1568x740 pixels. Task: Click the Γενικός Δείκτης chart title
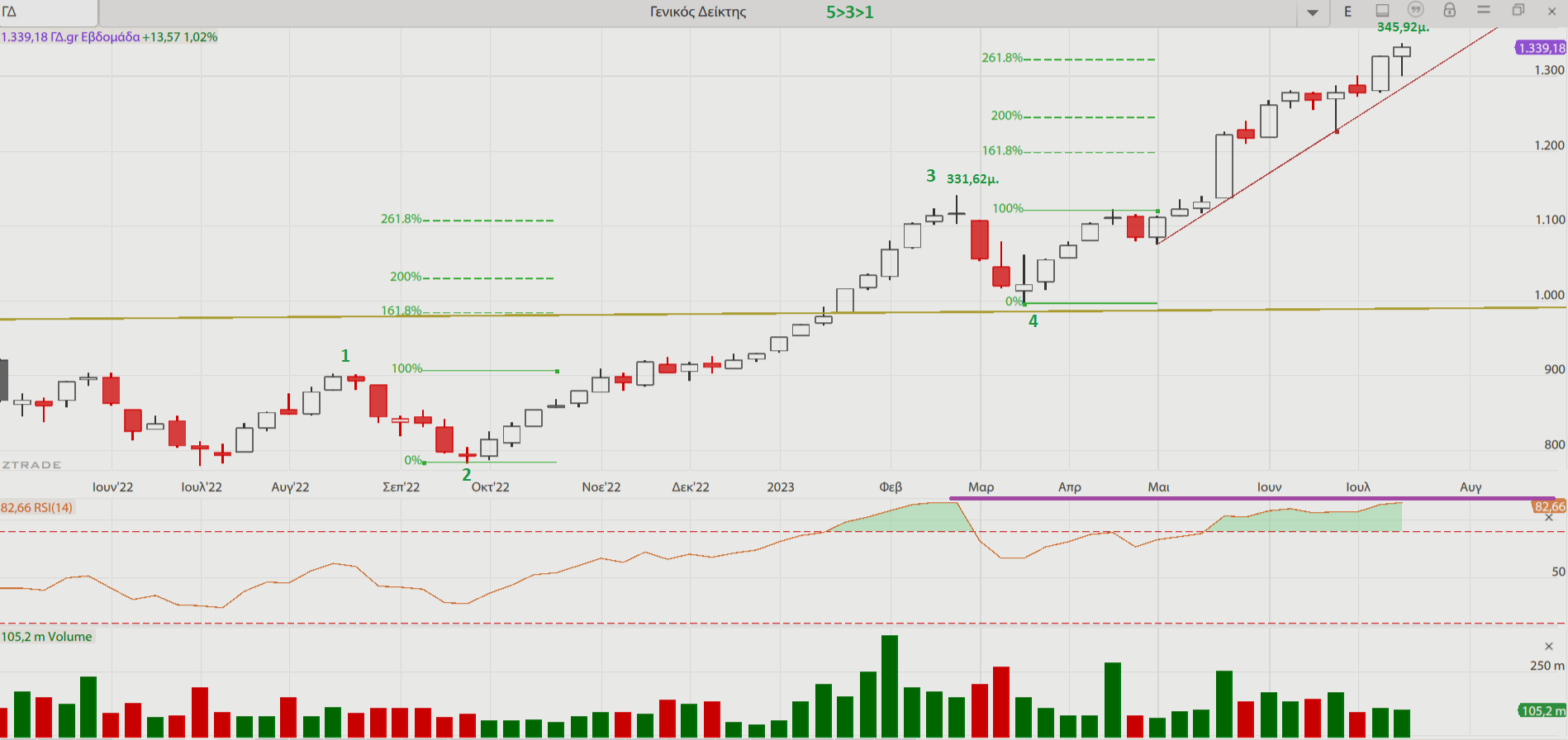click(698, 12)
